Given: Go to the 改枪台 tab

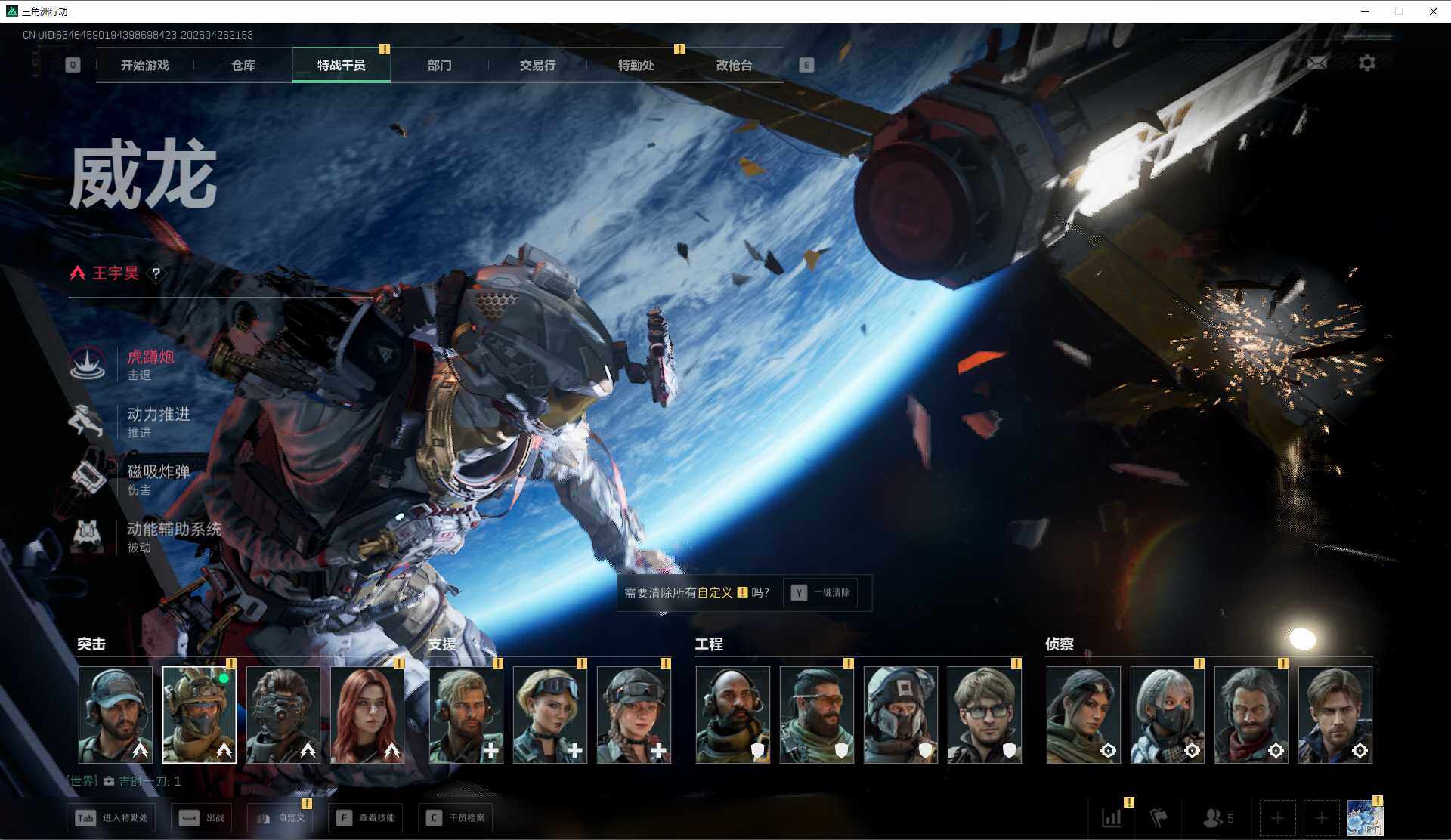Looking at the screenshot, I should pyautogui.click(x=734, y=65).
